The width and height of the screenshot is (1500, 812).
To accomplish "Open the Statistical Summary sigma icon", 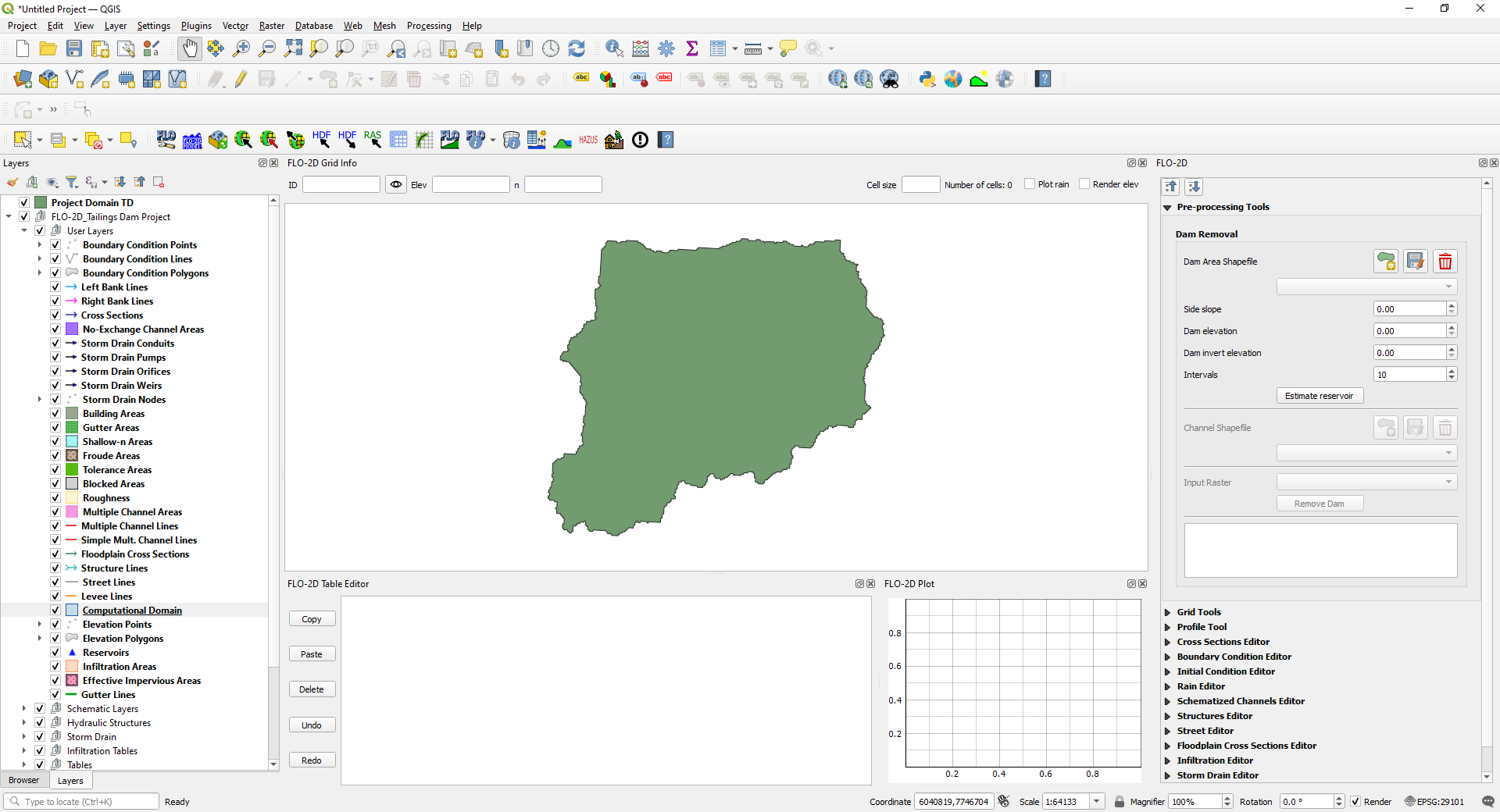I will [691, 48].
